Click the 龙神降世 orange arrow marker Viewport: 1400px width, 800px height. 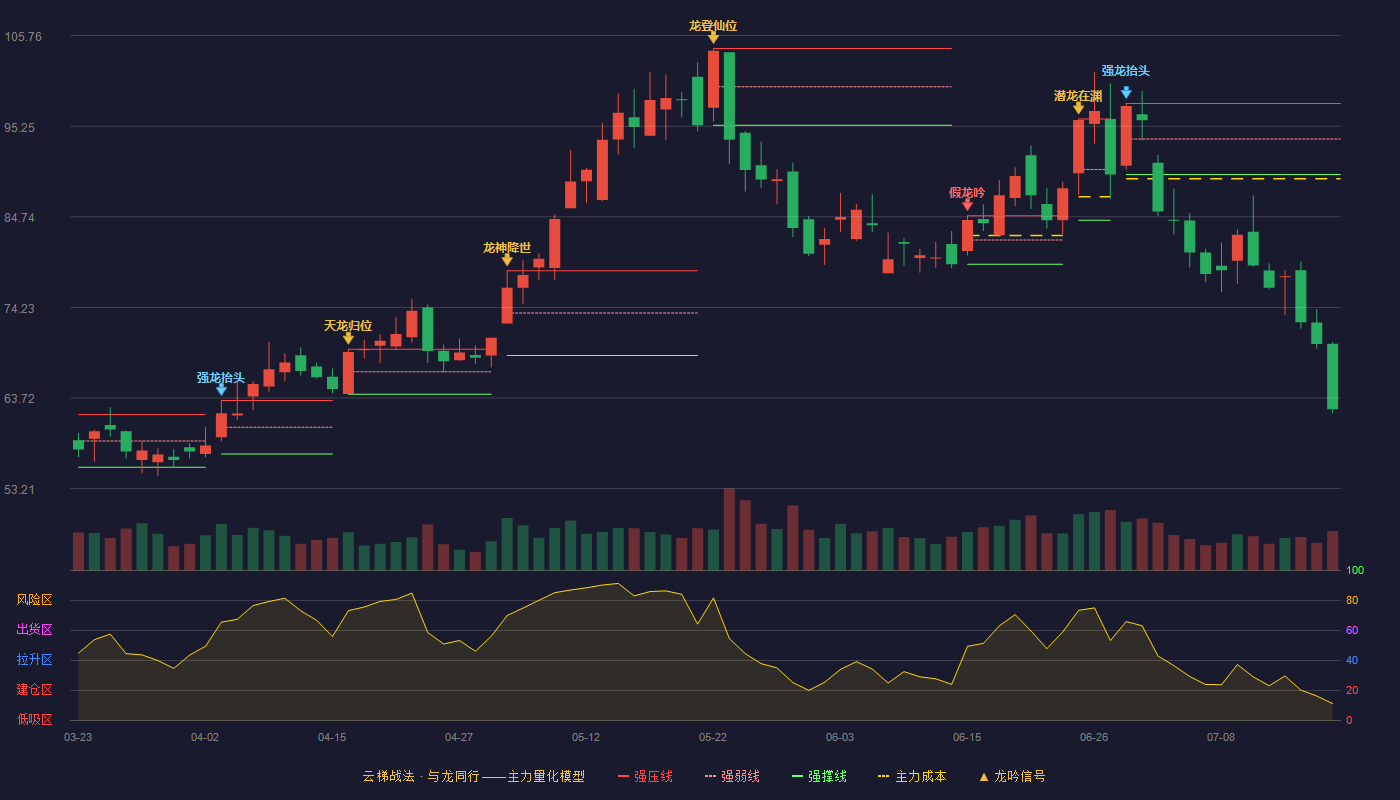point(507,260)
